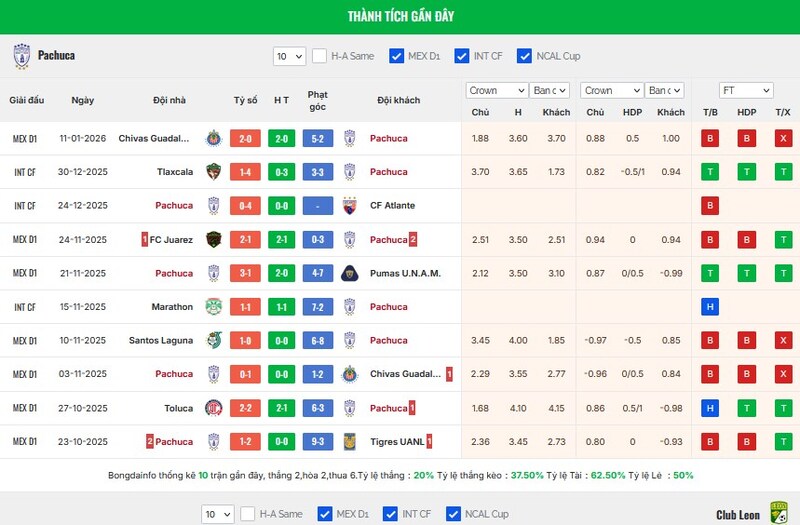This screenshot has height=525, width=800.
Task: Click the Toluca team crest icon
Action: pos(213,408)
